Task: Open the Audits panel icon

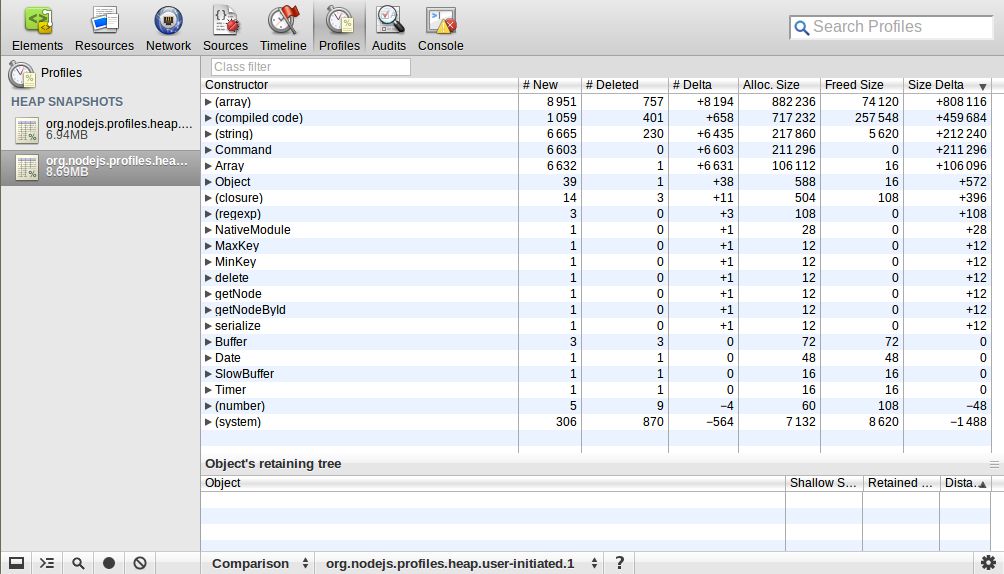Action: [x=389, y=20]
